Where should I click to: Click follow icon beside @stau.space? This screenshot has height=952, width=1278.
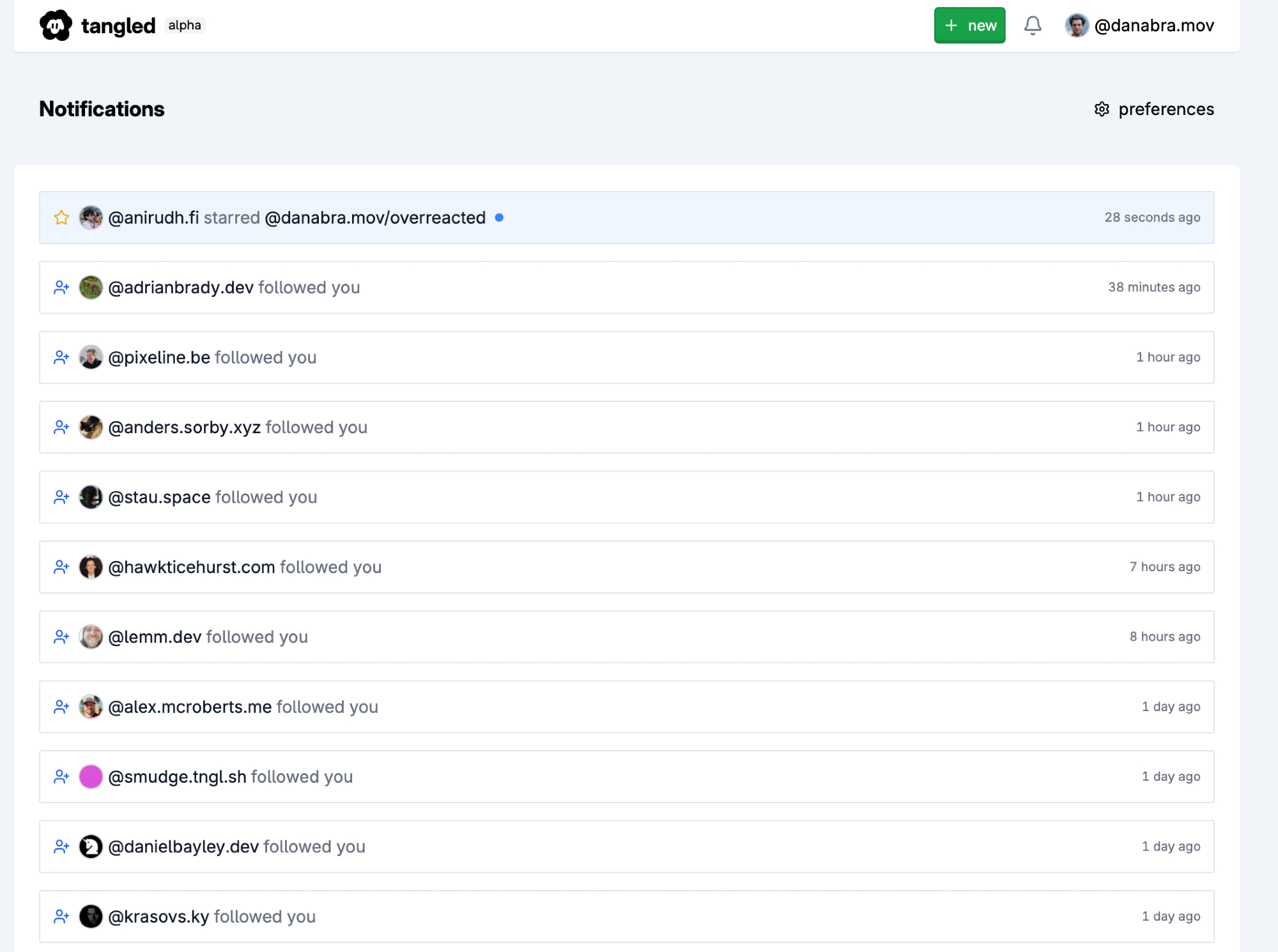[x=61, y=497]
